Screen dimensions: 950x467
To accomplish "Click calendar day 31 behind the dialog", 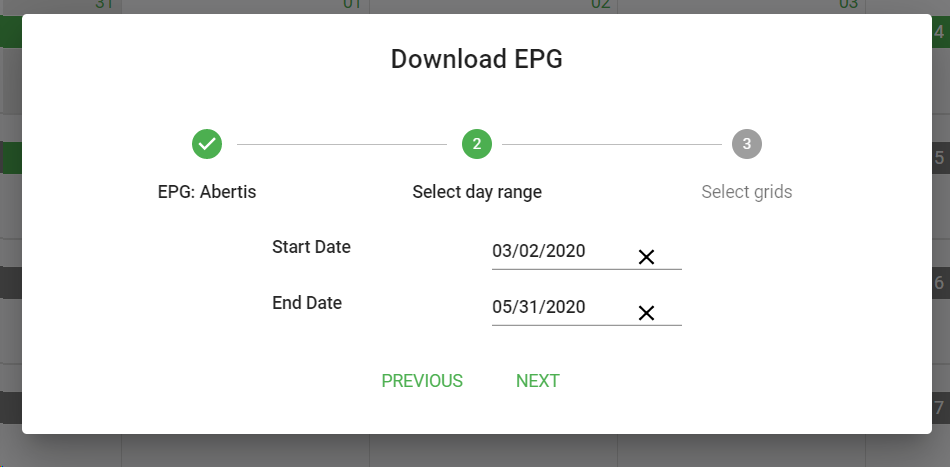I will [104, 5].
